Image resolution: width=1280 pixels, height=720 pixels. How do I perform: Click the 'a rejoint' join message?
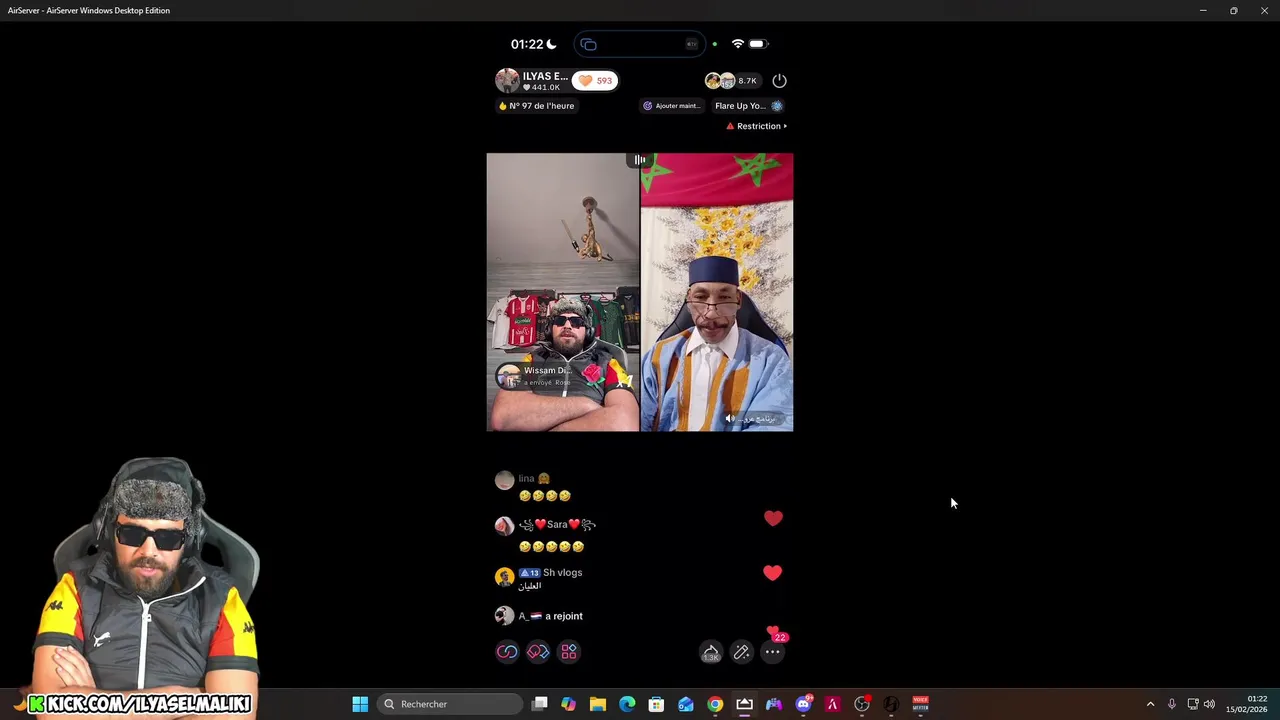tap(564, 616)
